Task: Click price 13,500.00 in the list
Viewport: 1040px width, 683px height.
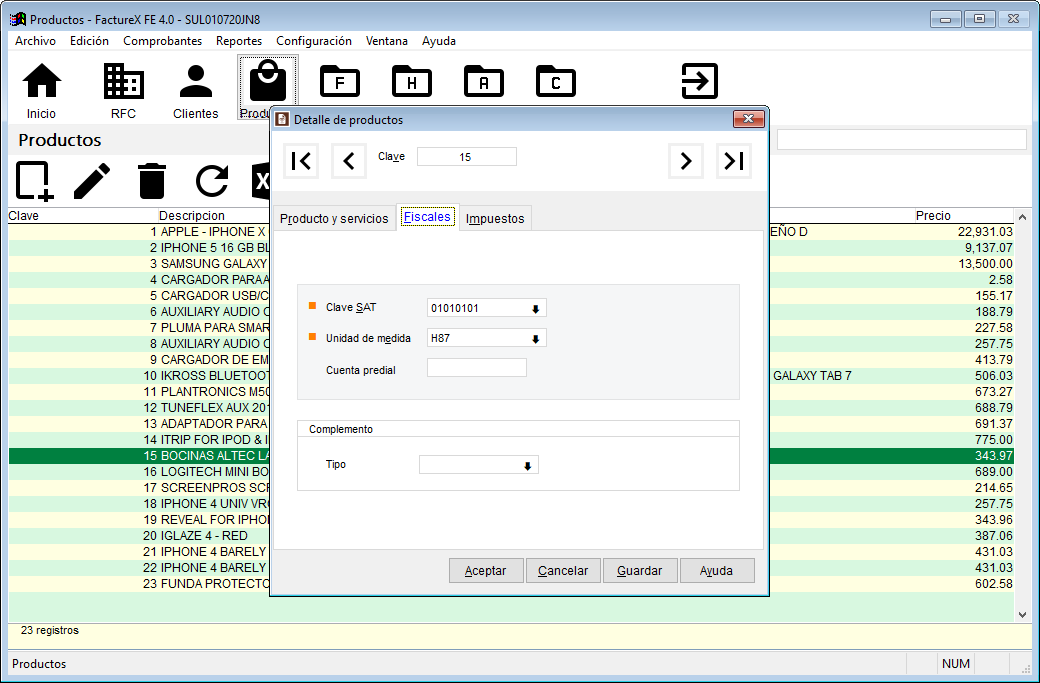Action: pyautogui.click(x=985, y=264)
